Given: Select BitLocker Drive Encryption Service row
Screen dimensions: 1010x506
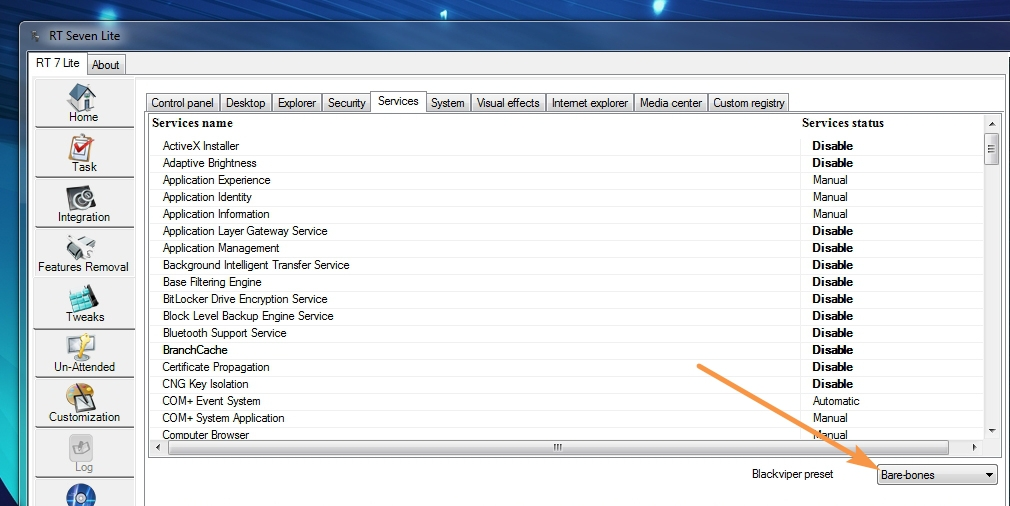Looking at the screenshot, I should pyautogui.click(x=567, y=299).
